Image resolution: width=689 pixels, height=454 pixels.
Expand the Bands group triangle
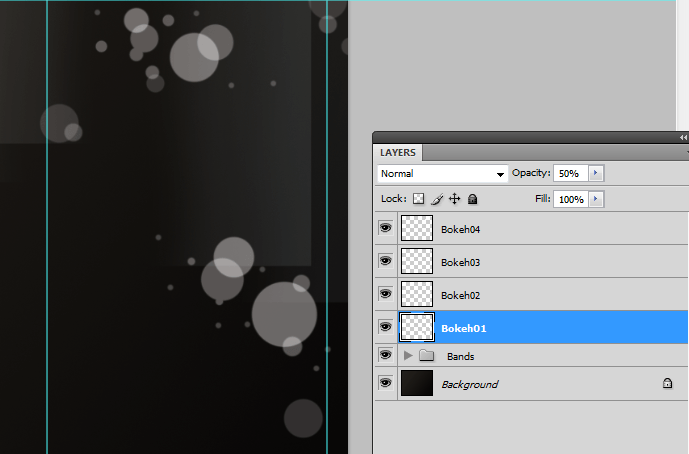pos(407,356)
